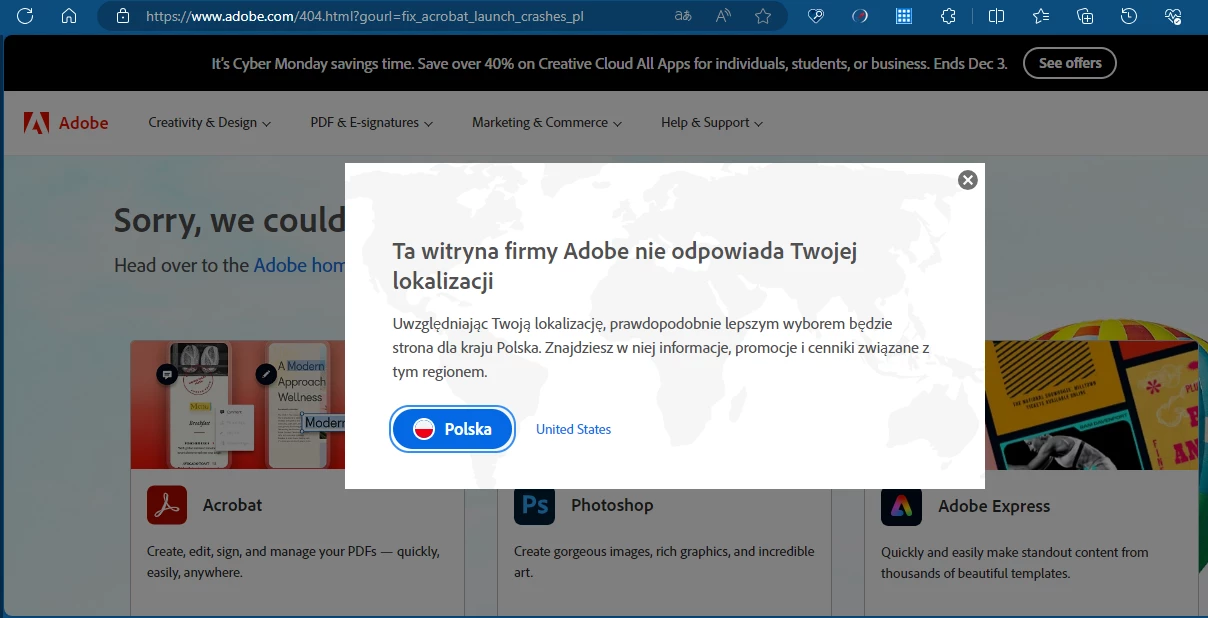Open Collections icon in toolbar
1208x618 pixels.
point(1085,16)
